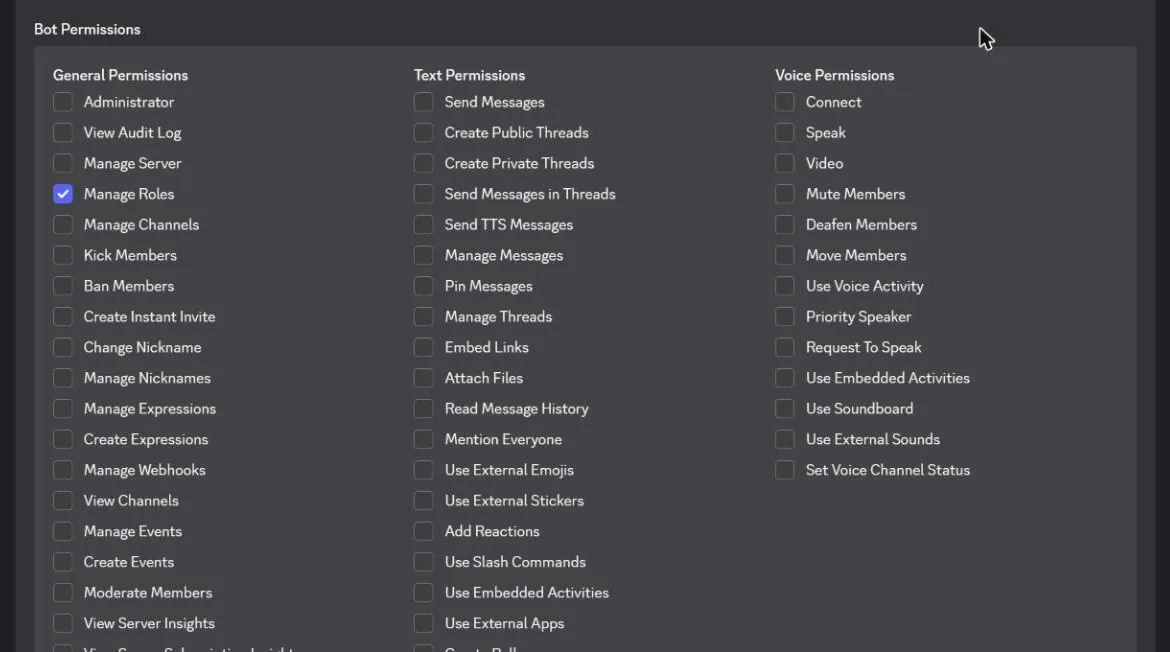Tick Use External Apps permission

point(423,623)
